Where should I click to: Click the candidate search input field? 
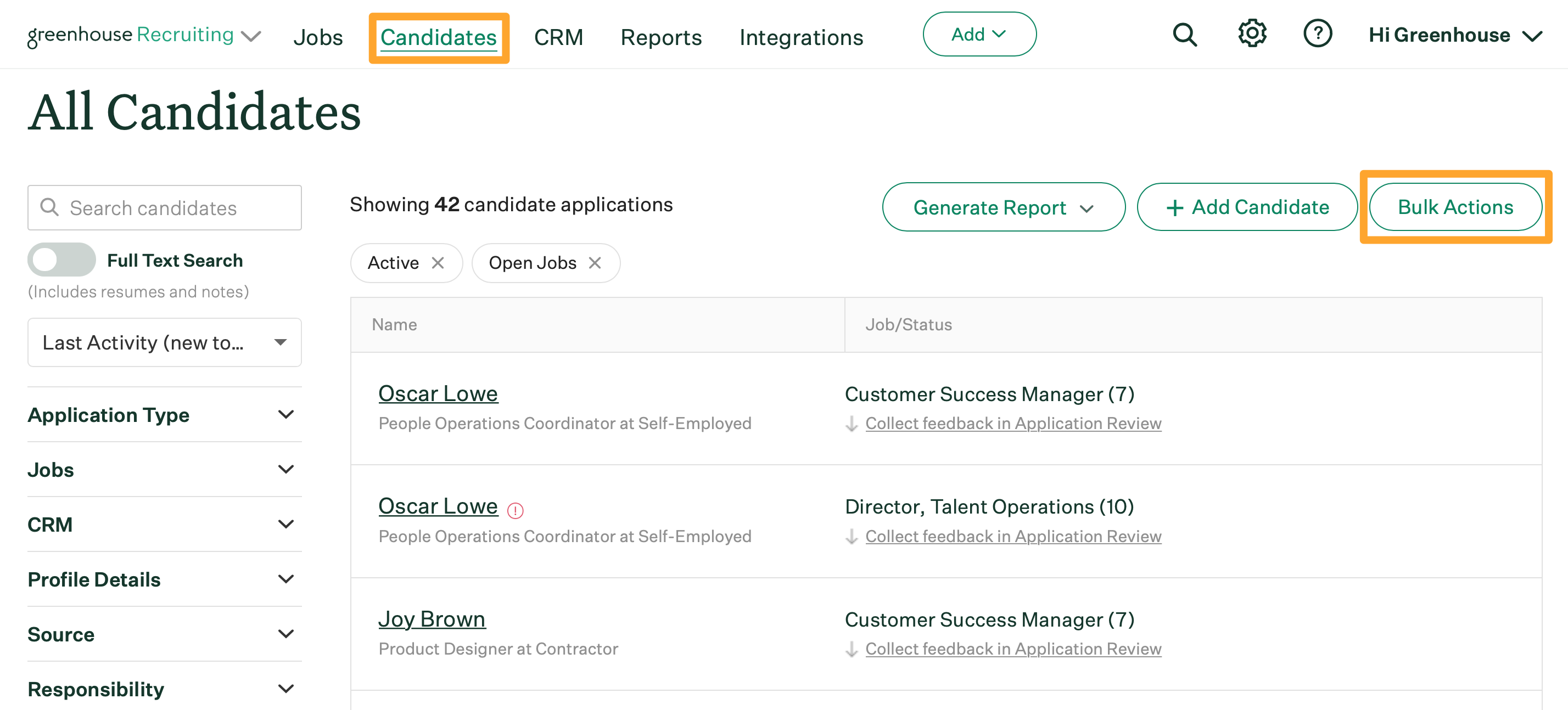pyautogui.click(x=164, y=208)
